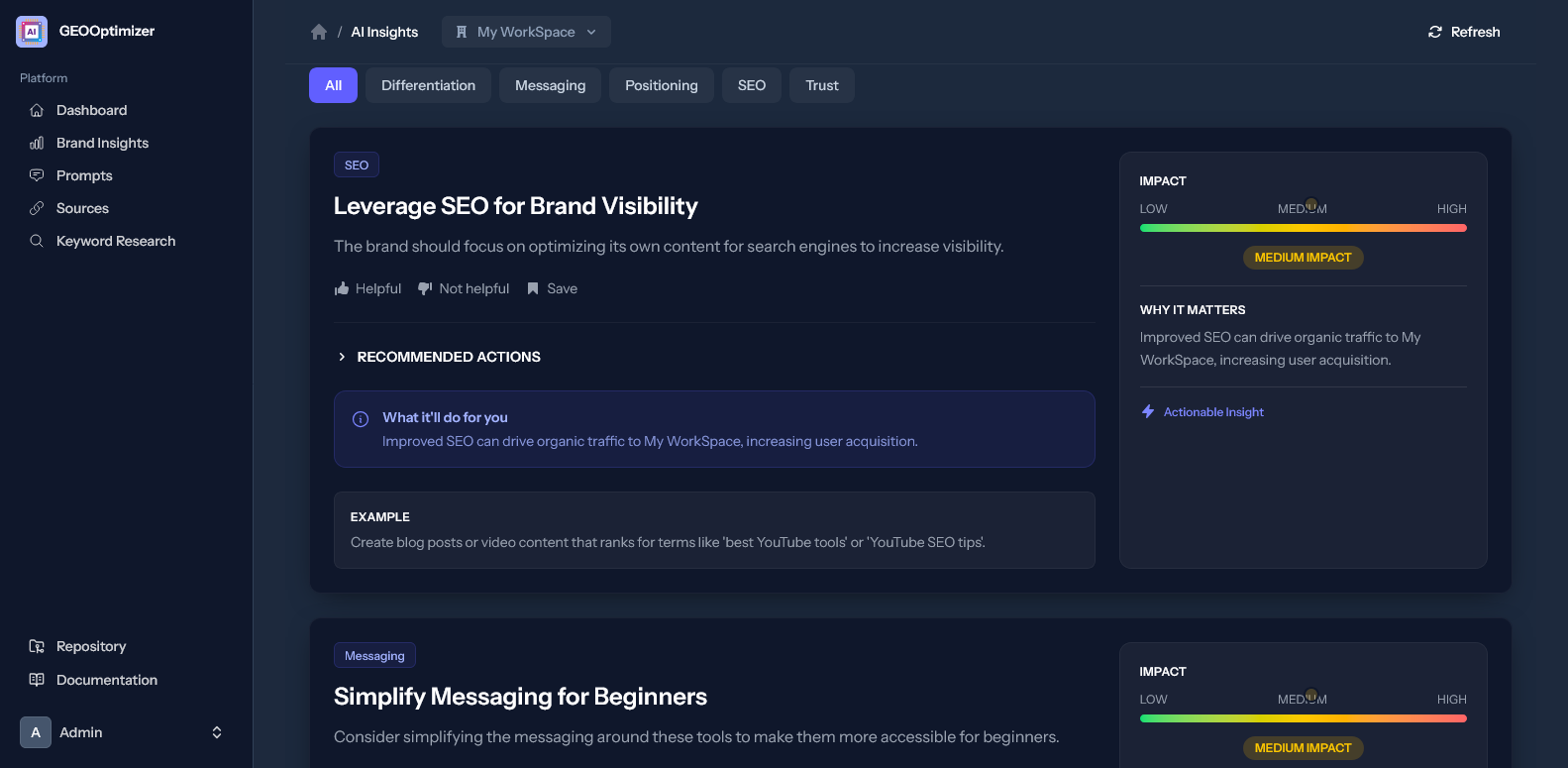Image resolution: width=1568 pixels, height=768 pixels.
Task: Open Keyword Research page
Action: pyautogui.click(x=126, y=241)
